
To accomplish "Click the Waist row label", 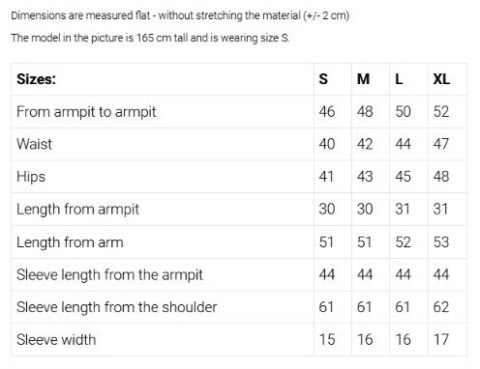I will pyautogui.click(x=34, y=144).
